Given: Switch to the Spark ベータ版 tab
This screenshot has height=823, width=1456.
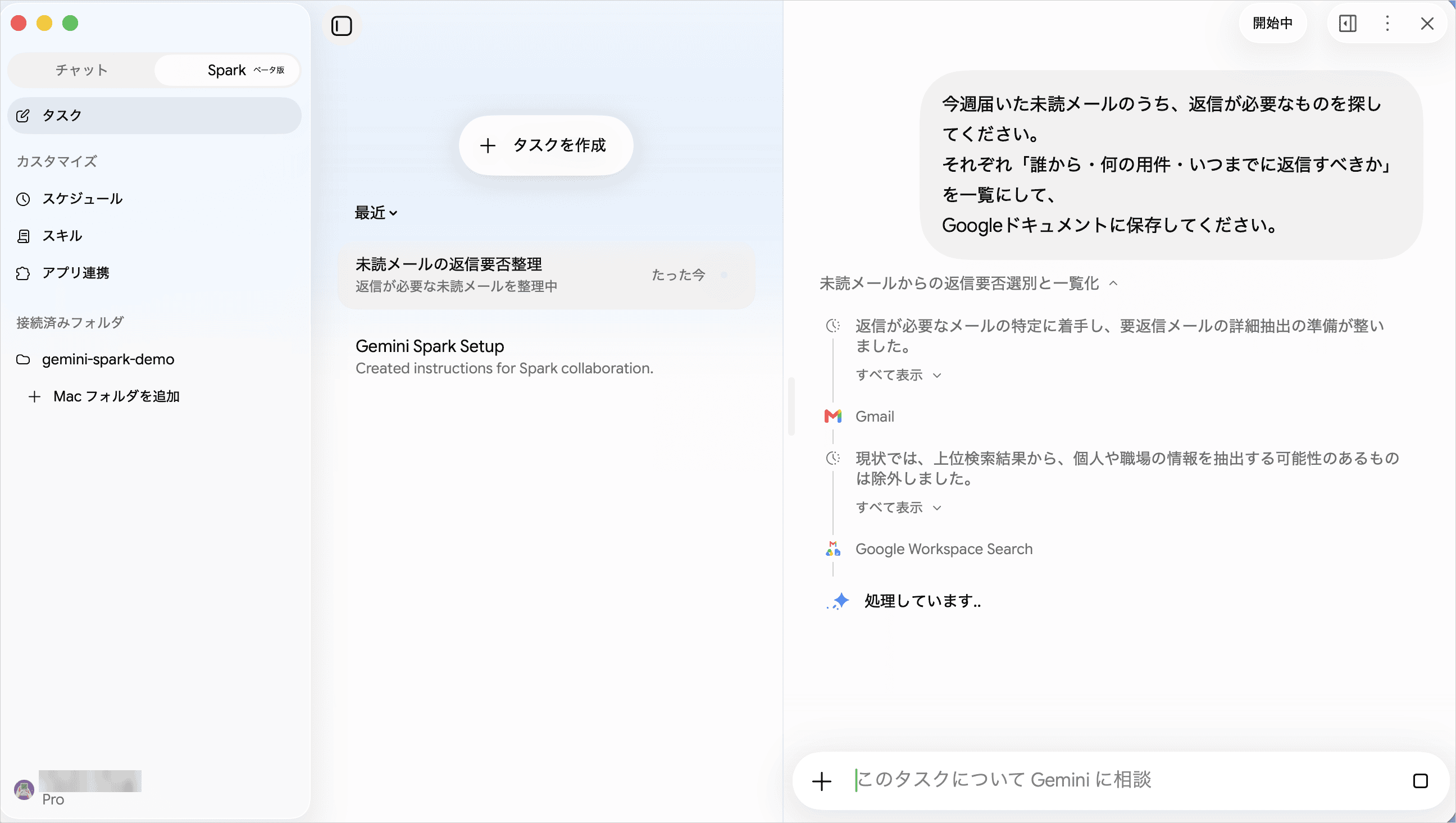Looking at the screenshot, I should click(x=227, y=71).
